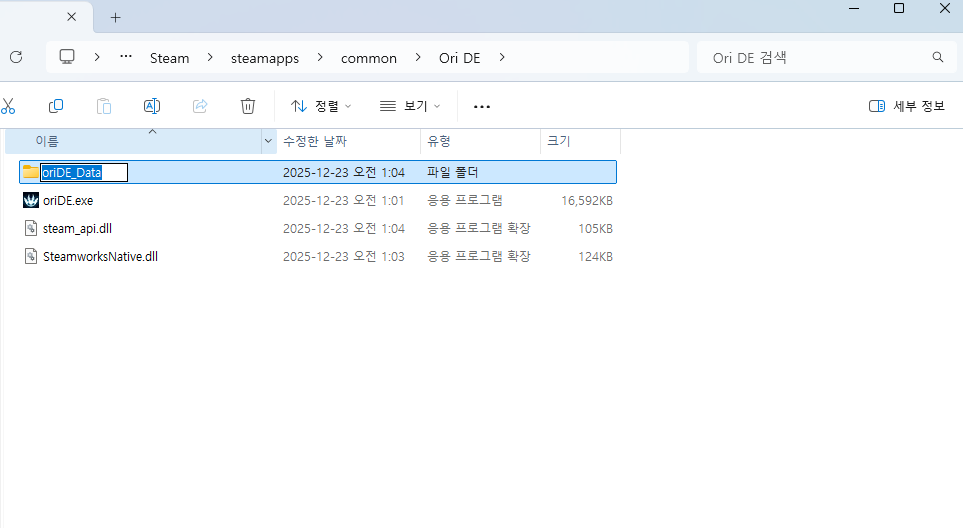The width and height of the screenshot is (963, 528).
Task: Open the toolbar See more ellipsis menu
Action: click(482, 107)
